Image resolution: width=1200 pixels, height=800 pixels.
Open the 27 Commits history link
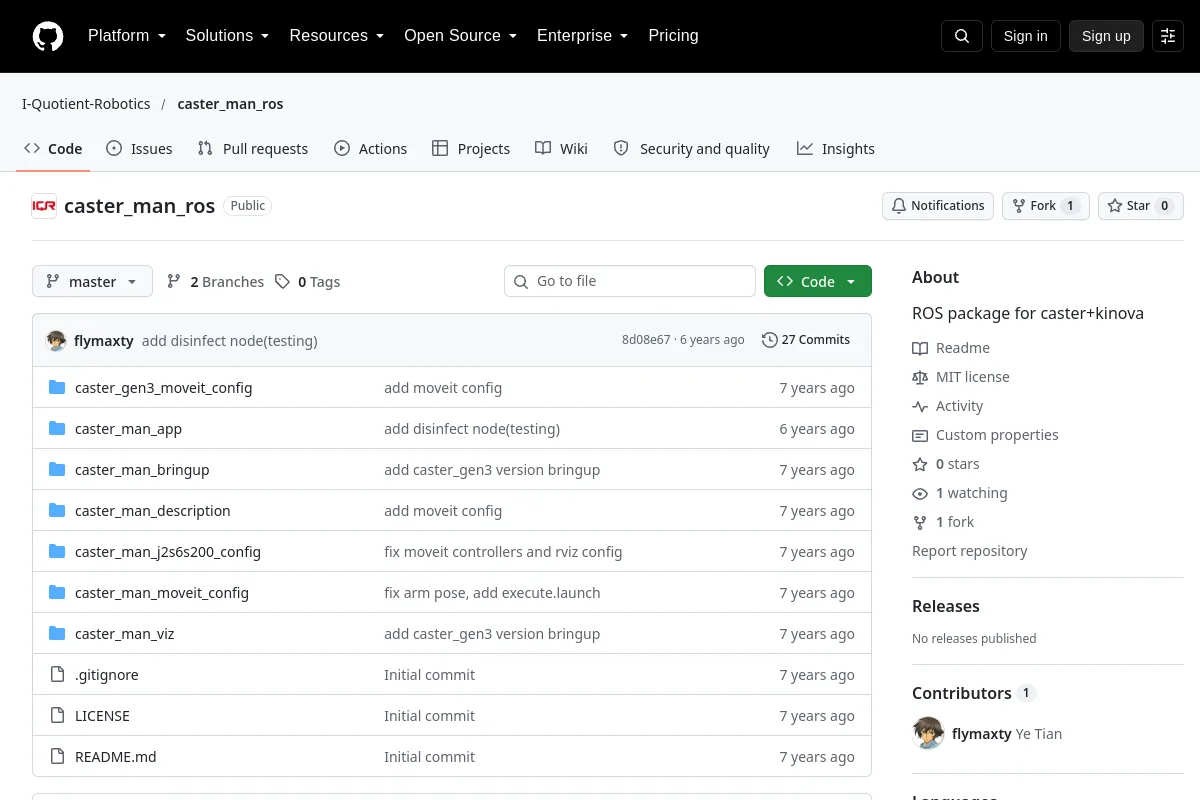tap(806, 340)
